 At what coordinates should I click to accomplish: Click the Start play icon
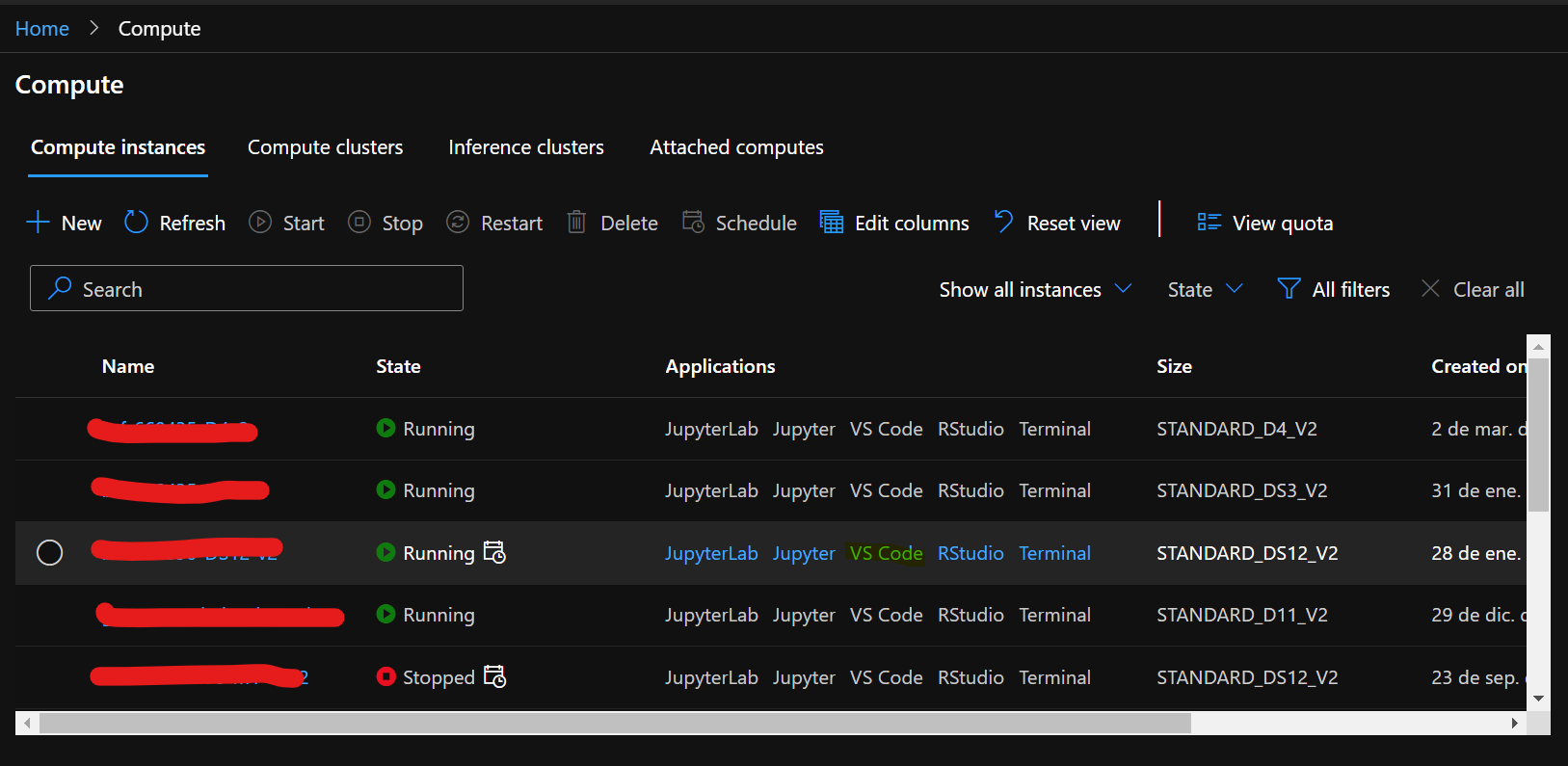(260, 223)
